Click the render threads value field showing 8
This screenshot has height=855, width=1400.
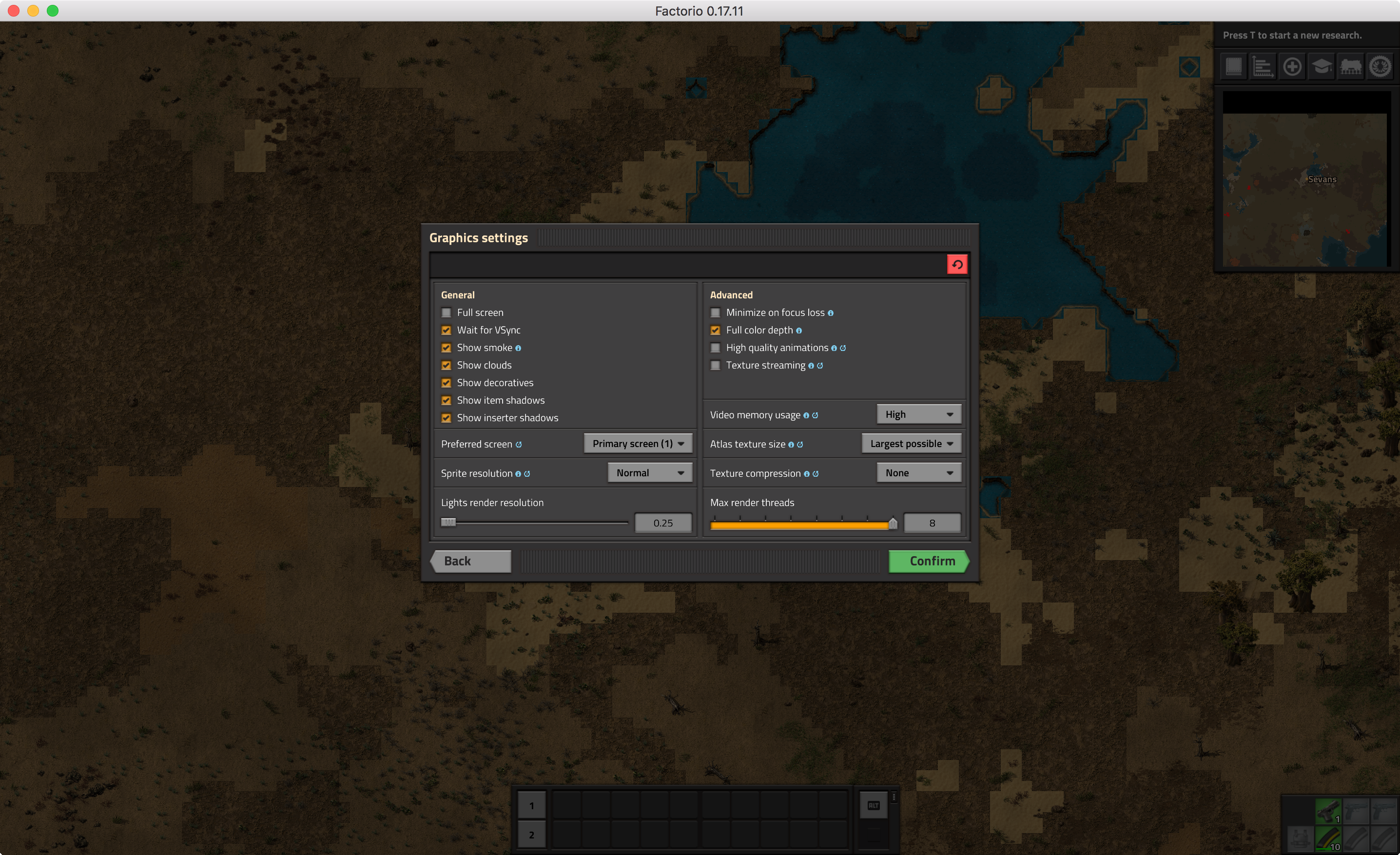point(933,523)
